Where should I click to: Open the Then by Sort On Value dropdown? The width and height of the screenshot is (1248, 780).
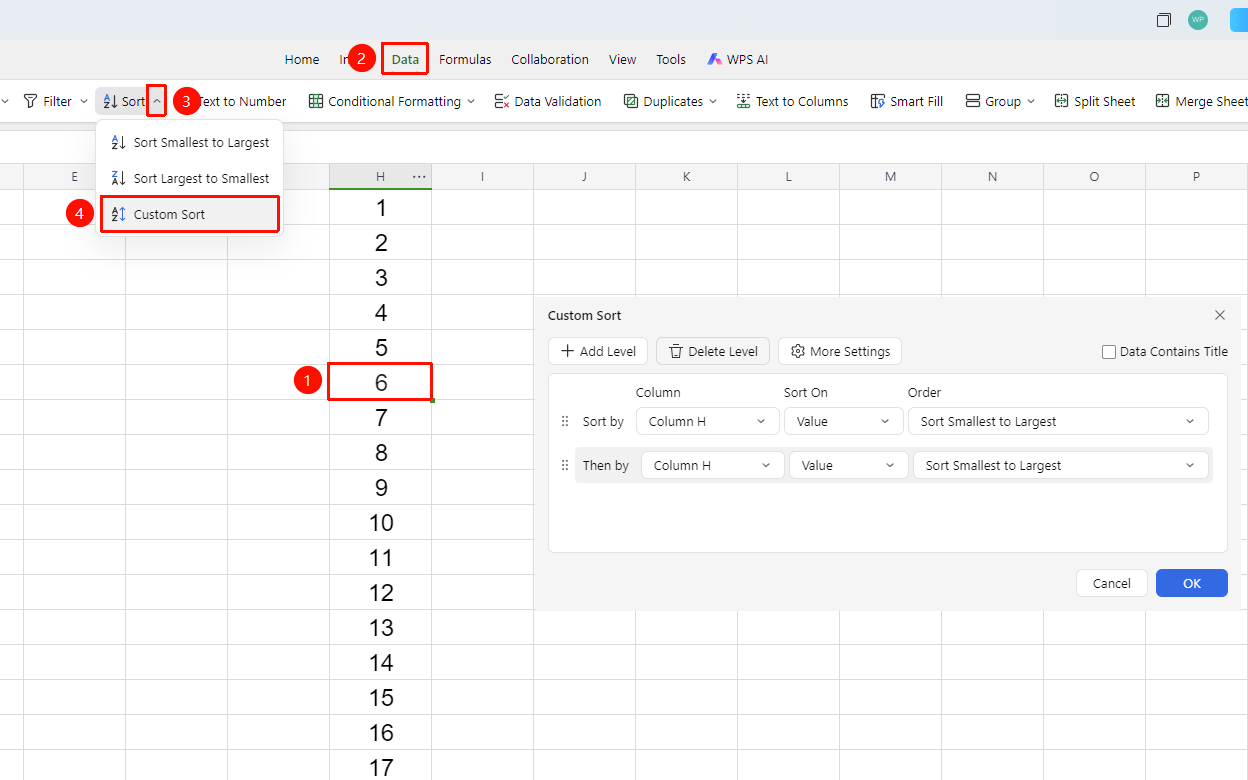click(x=847, y=465)
